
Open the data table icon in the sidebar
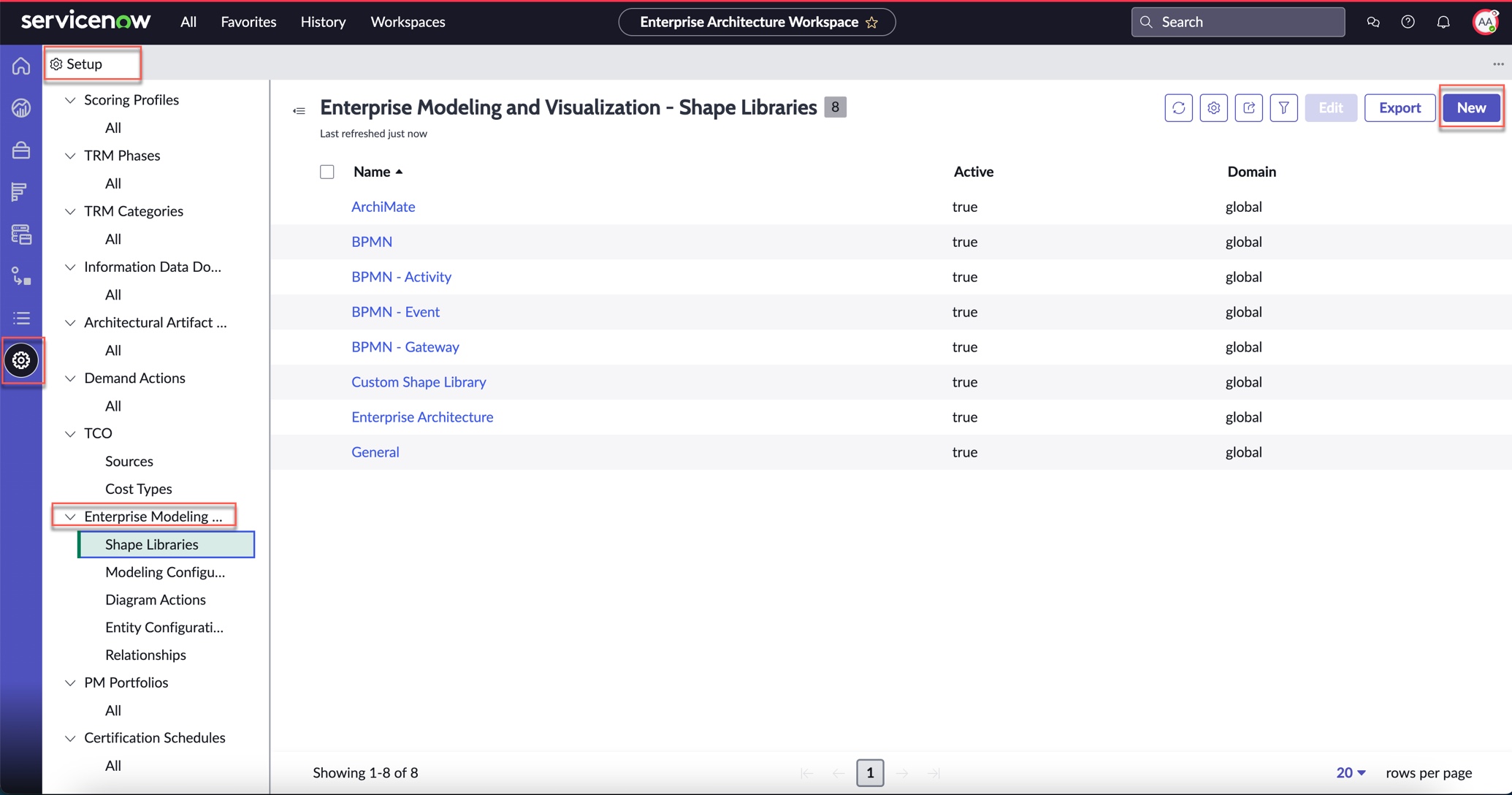21,234
